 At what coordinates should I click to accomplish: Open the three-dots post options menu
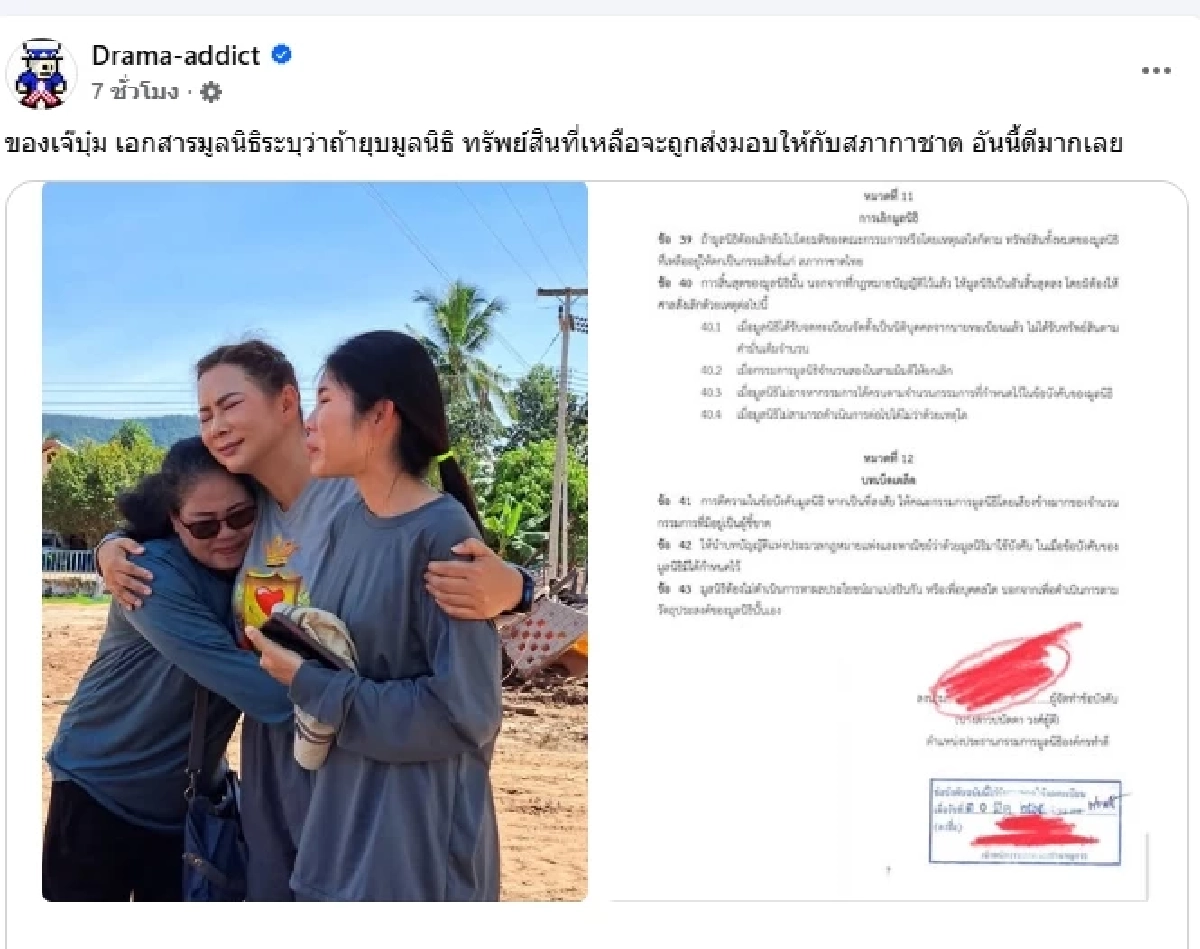1156,71
